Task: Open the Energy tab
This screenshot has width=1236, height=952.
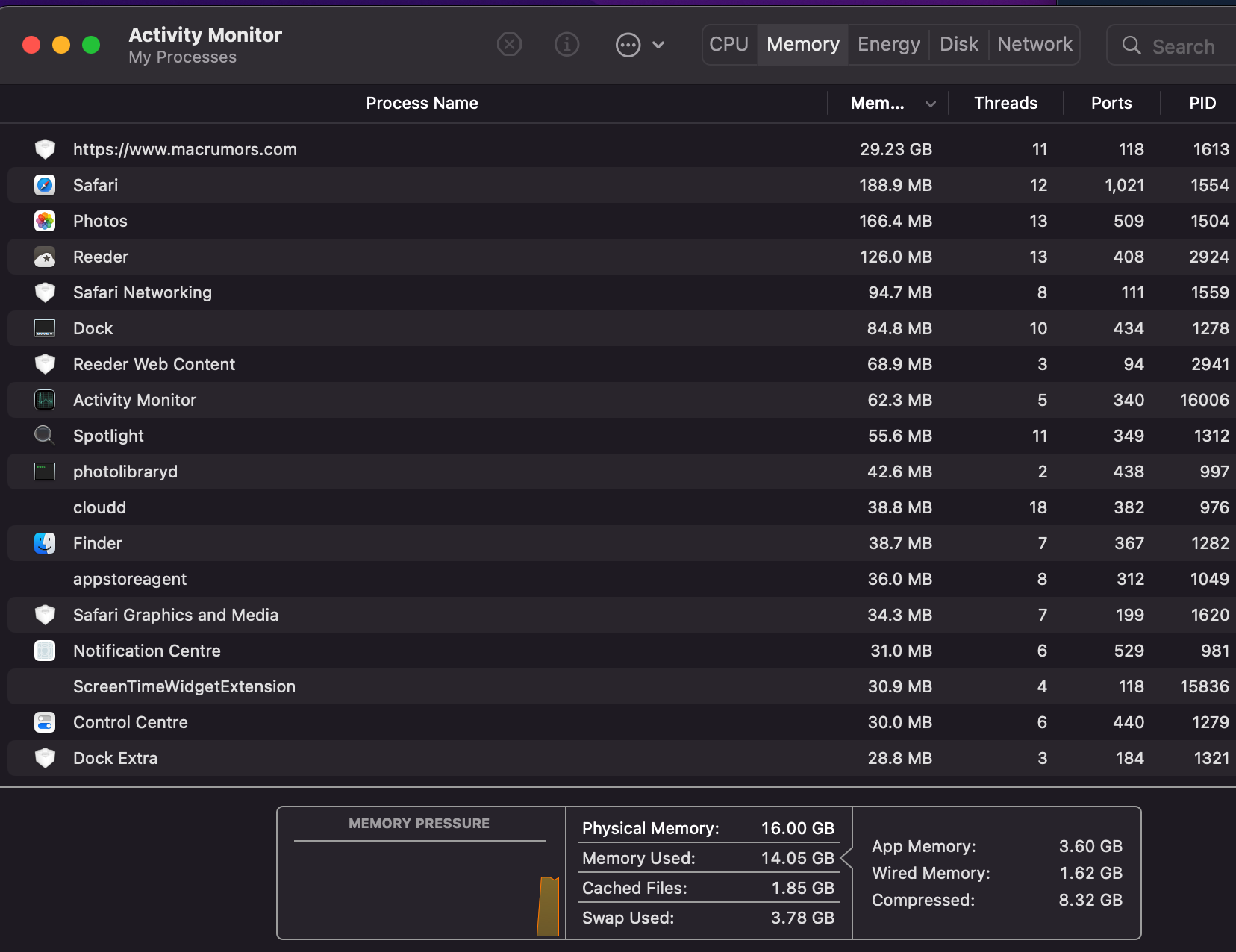Action: coord(889,44)
